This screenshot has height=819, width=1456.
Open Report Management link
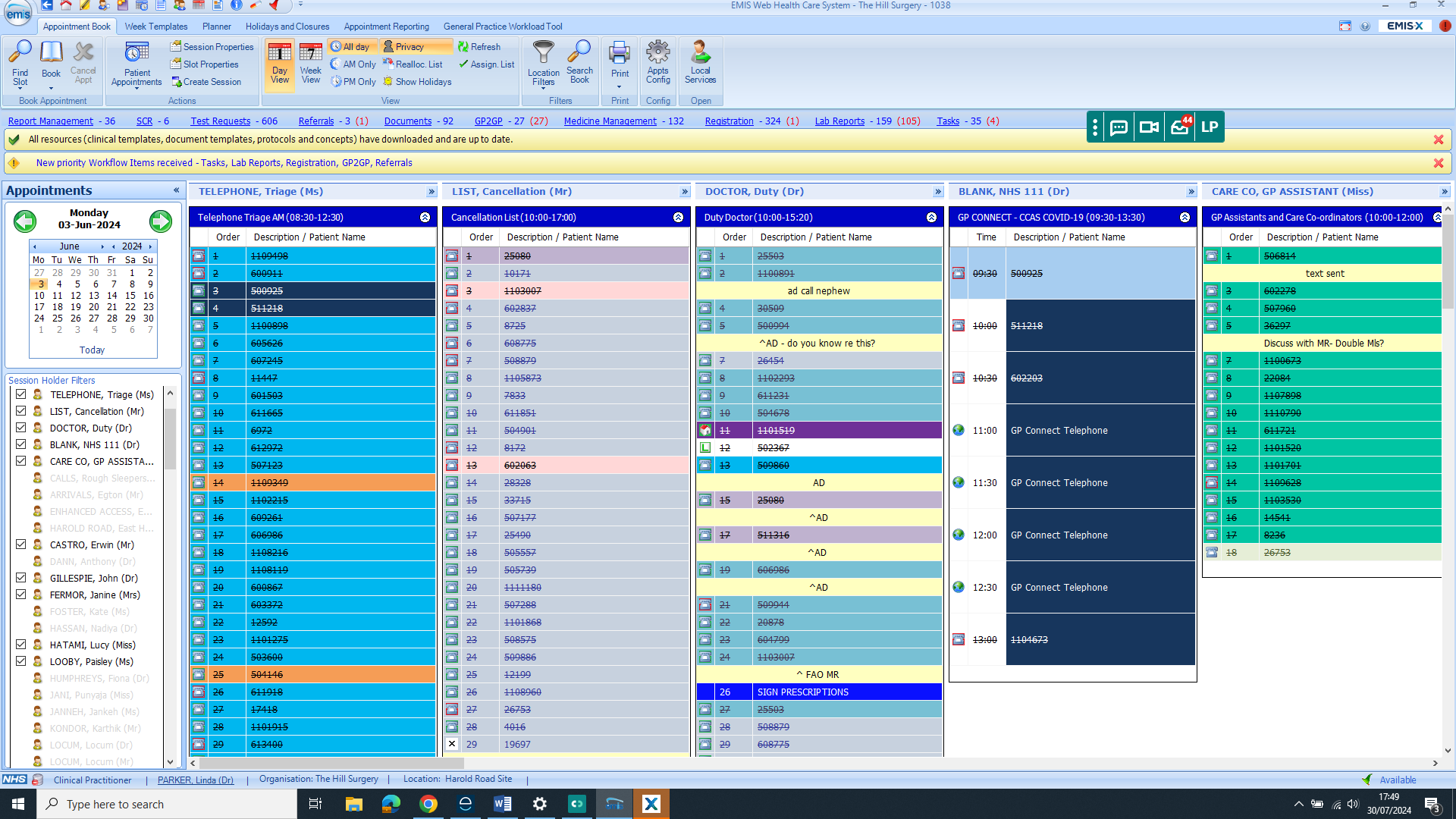coord(51,121)
